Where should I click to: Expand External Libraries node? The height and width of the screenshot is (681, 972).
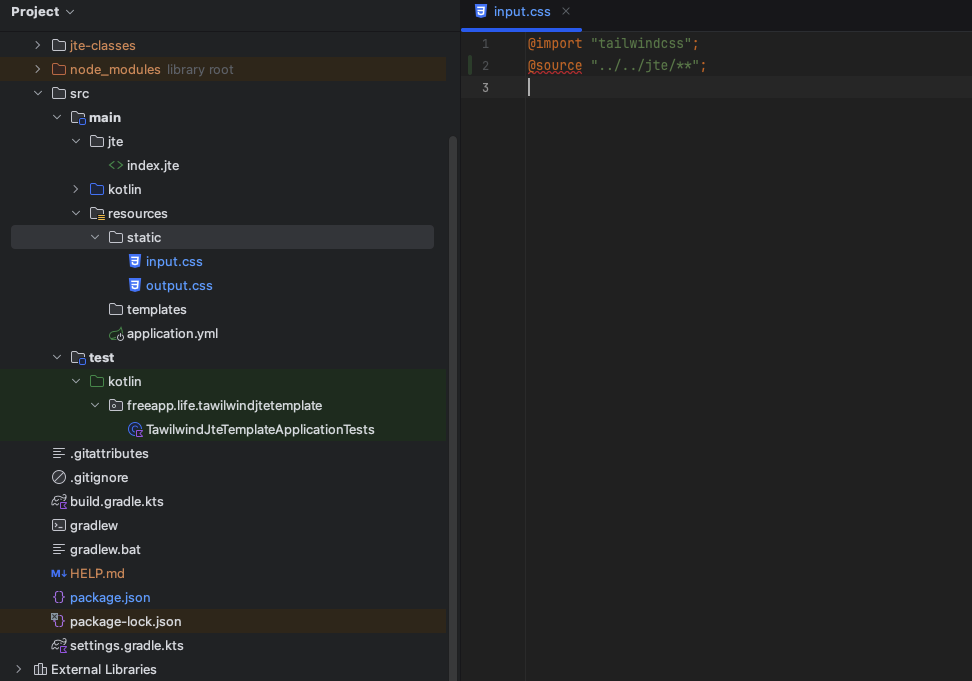click(19, 669)
